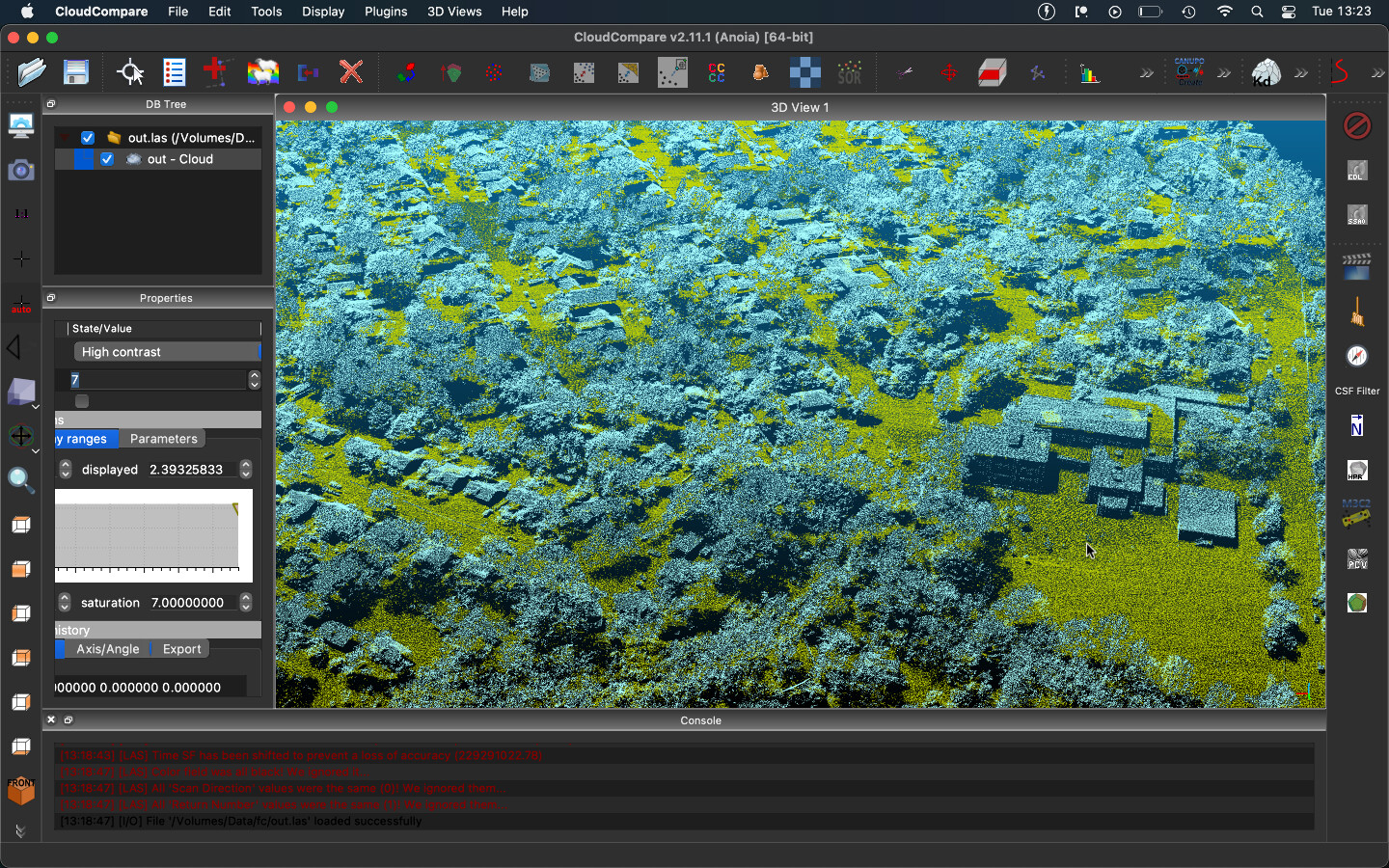The width and height of the screenshot is (1389, 868).
Task: Click the Save floppy disk icon
Action: (x=75, y=72)
